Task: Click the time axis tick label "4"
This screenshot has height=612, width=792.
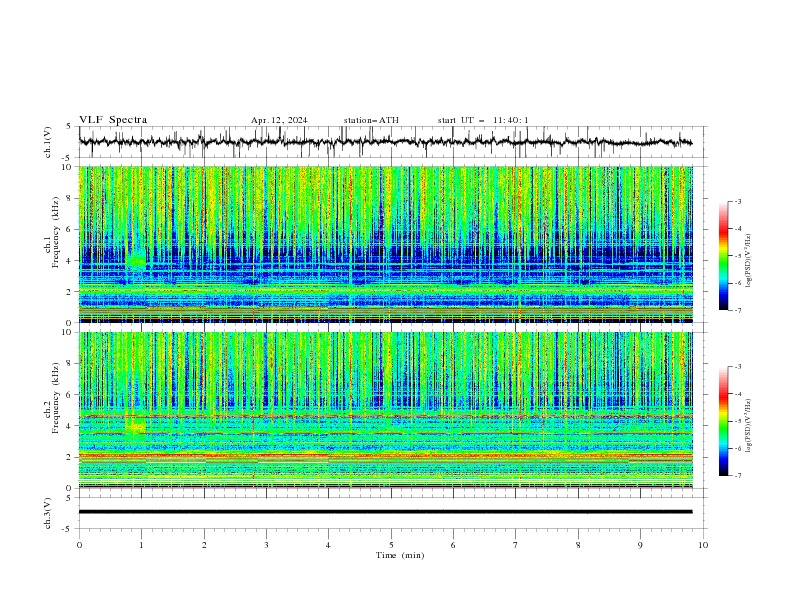Action: (x=328, y=545)
